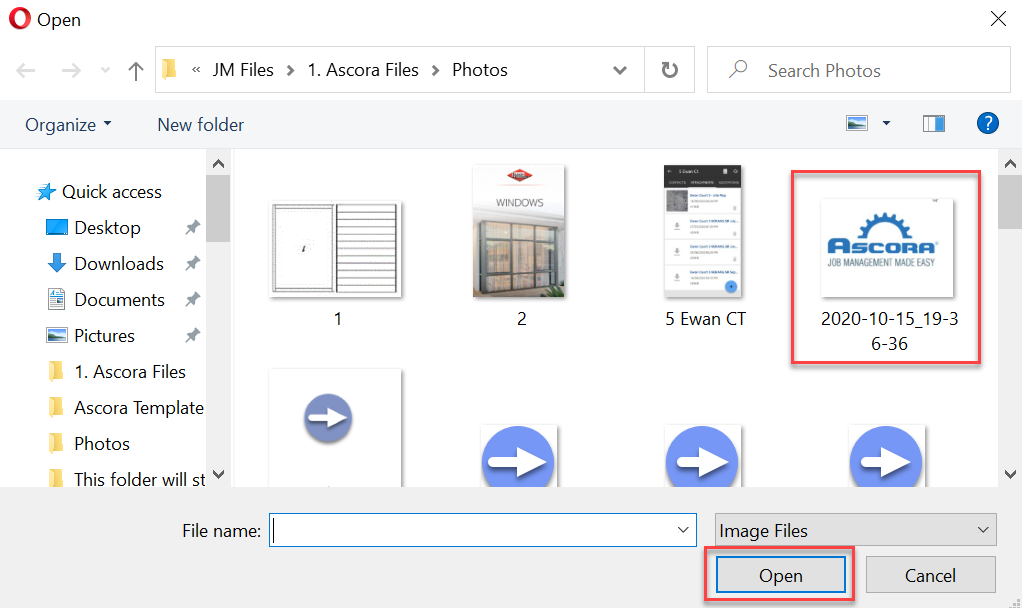Click the Up one level arrow
The image size is (1022, 608).
[136, 70]
